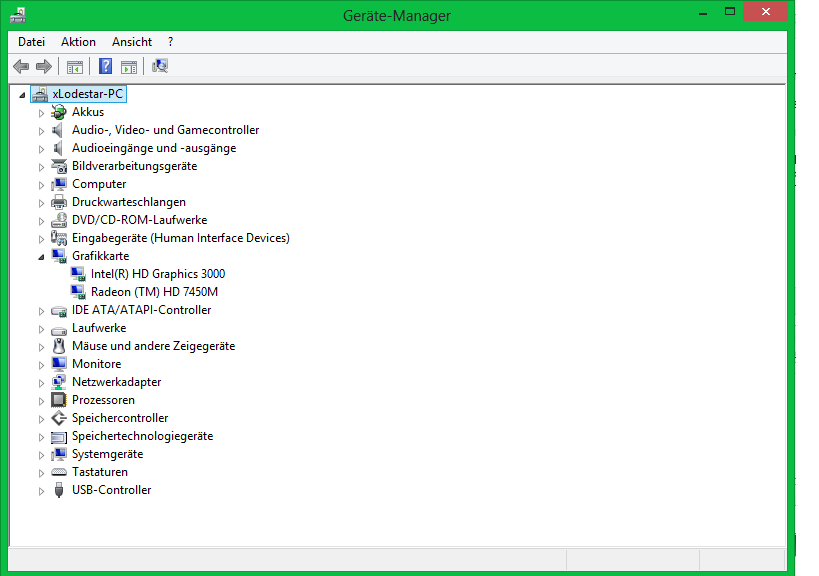Expand the Laufwerke category

[x=41, y=329]
